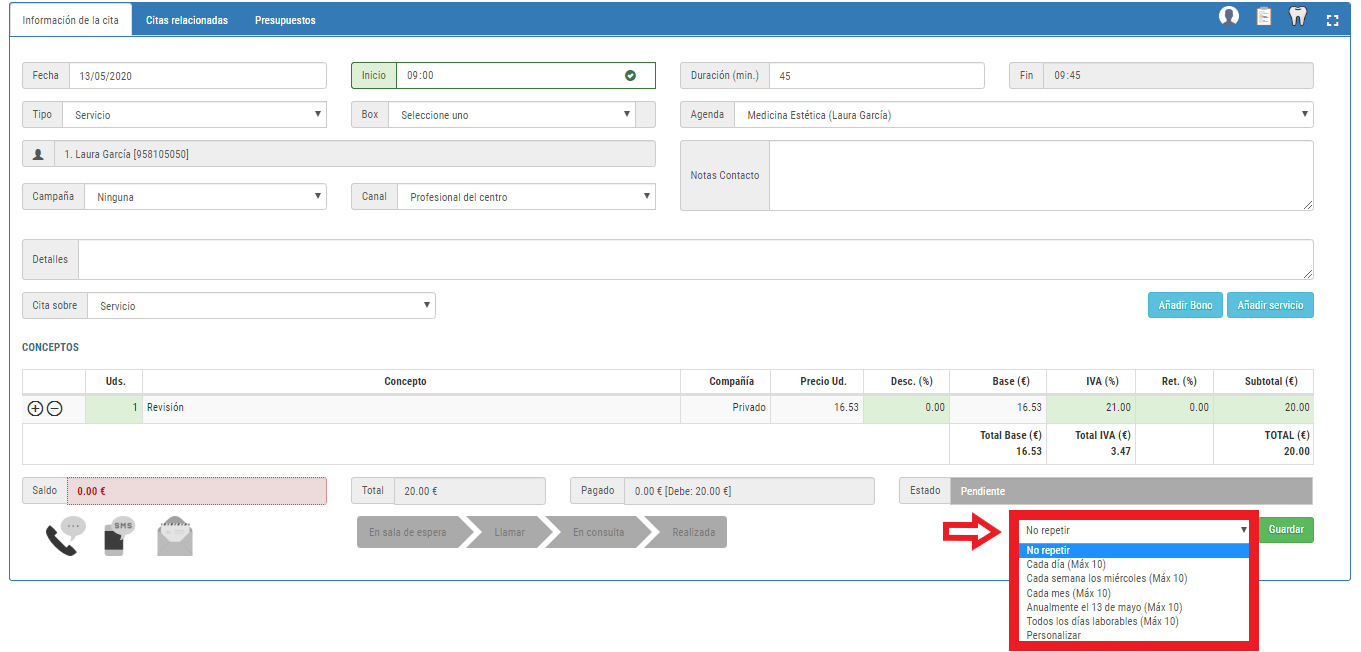Viewport: 1361px width, 652px height.
Task: Click the clipboard checklist icon
Action: point(1264,17)
